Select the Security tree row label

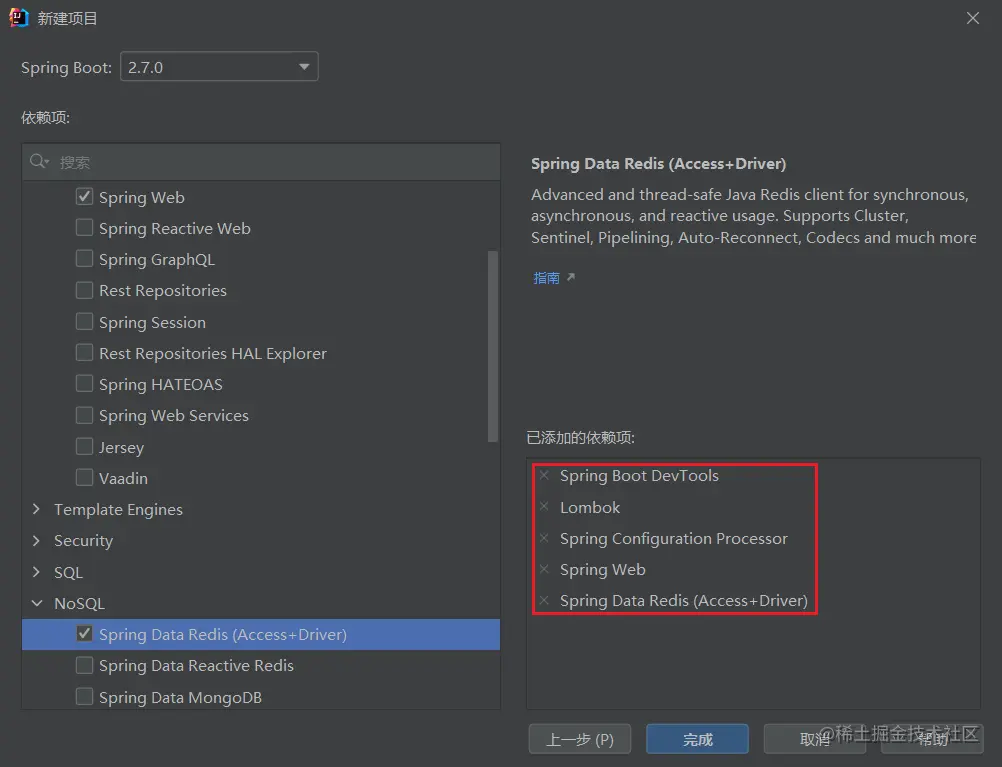point(84,541)
